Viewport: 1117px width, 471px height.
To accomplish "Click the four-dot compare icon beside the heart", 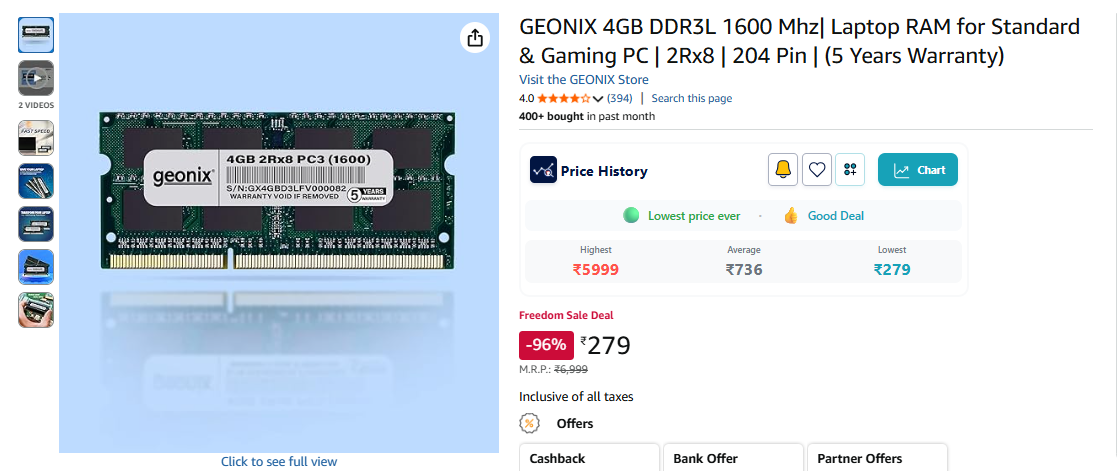I will (850, 170).
